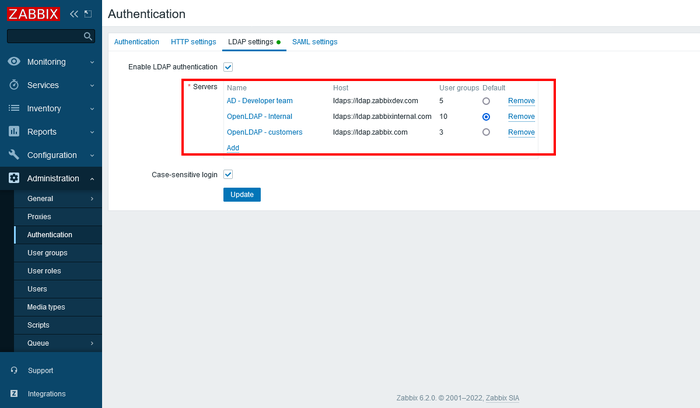Click host ldaps://ldap.zabbixdev.com
The image size is (700, 408).
pos(375,101)
